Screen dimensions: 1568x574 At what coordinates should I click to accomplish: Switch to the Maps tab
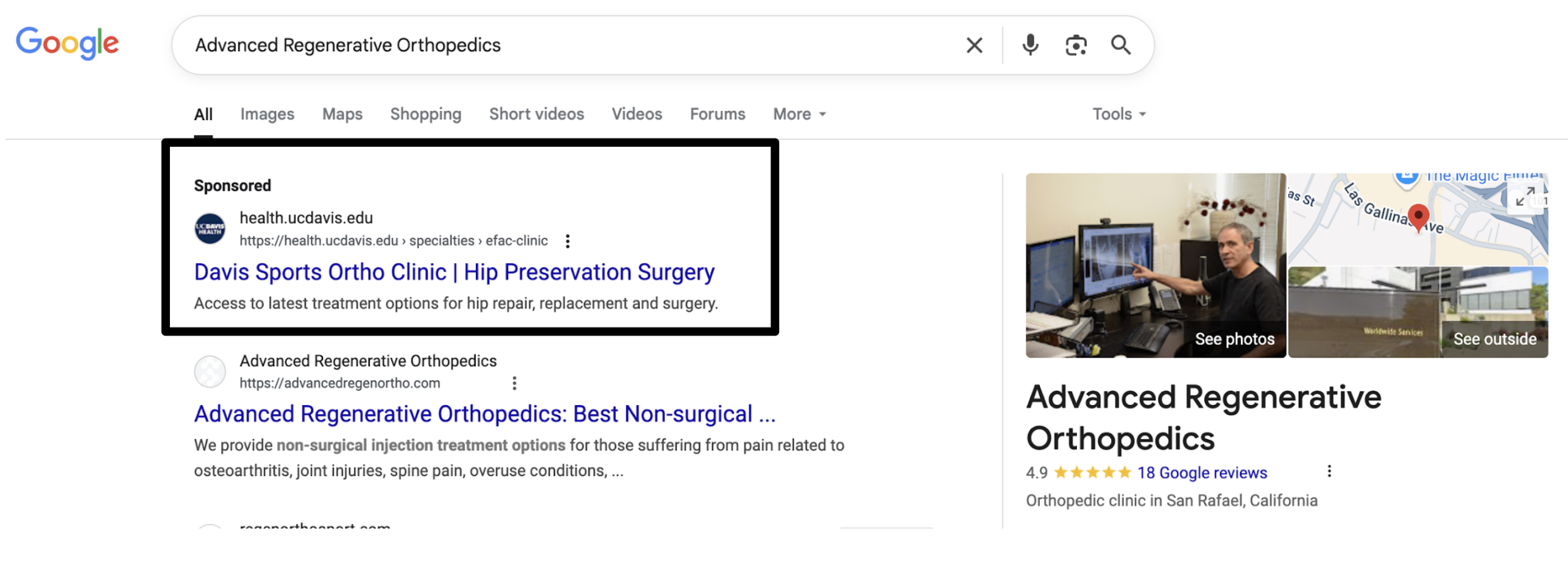click(342, 114)
